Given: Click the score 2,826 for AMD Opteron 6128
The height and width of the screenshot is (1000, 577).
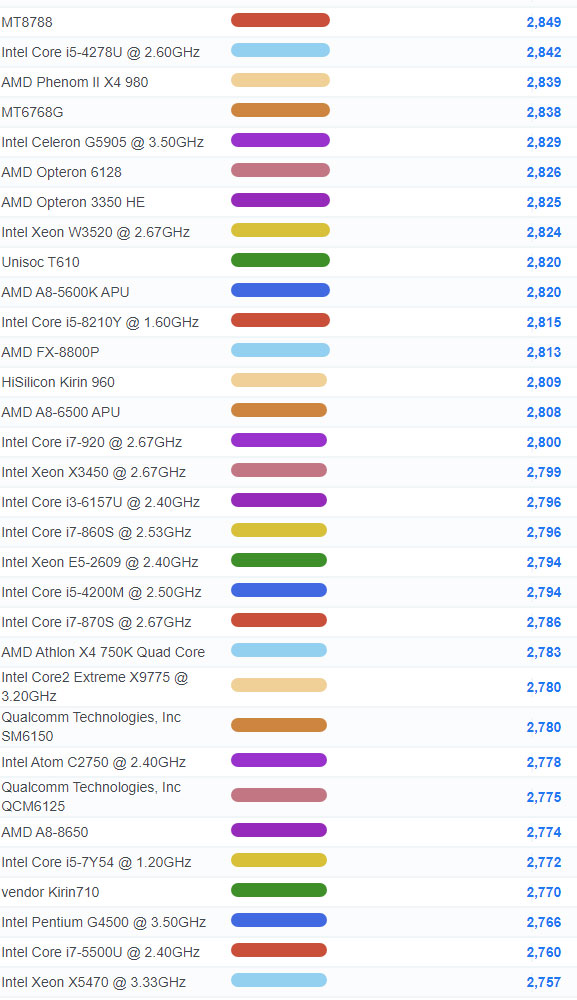Looking at the screenshot, I should tap(544, 172).
